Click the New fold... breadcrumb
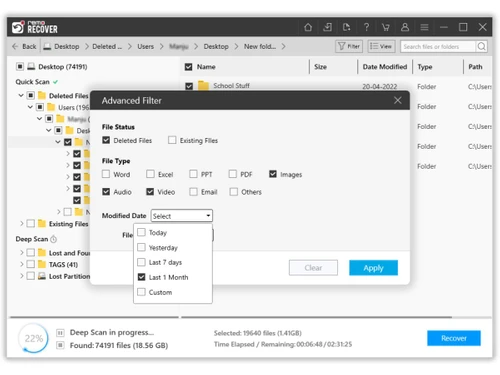This screenshot has width=500, height=375. click(x=260, y=46)
